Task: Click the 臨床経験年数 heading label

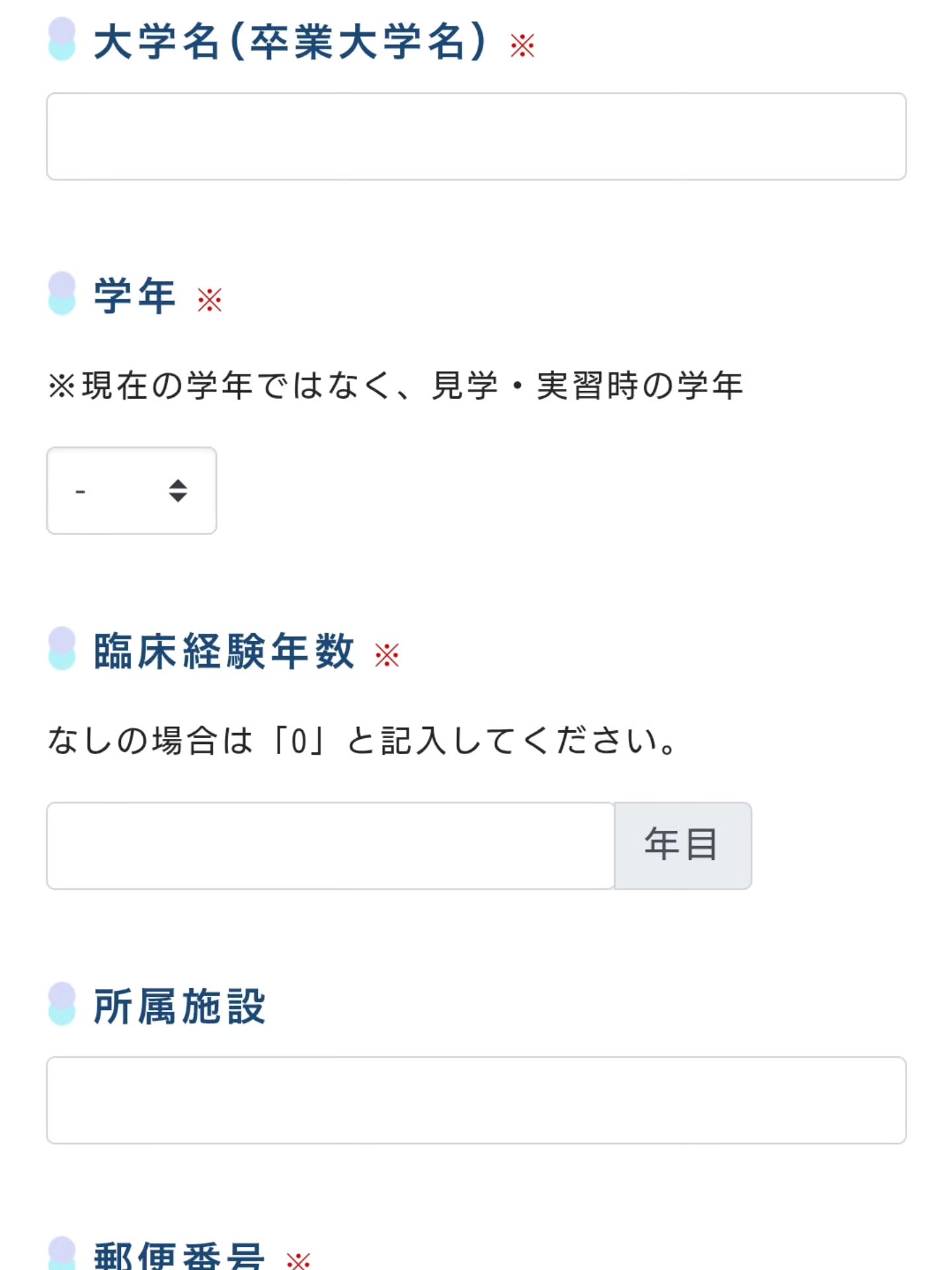Action: click(224, 651)
